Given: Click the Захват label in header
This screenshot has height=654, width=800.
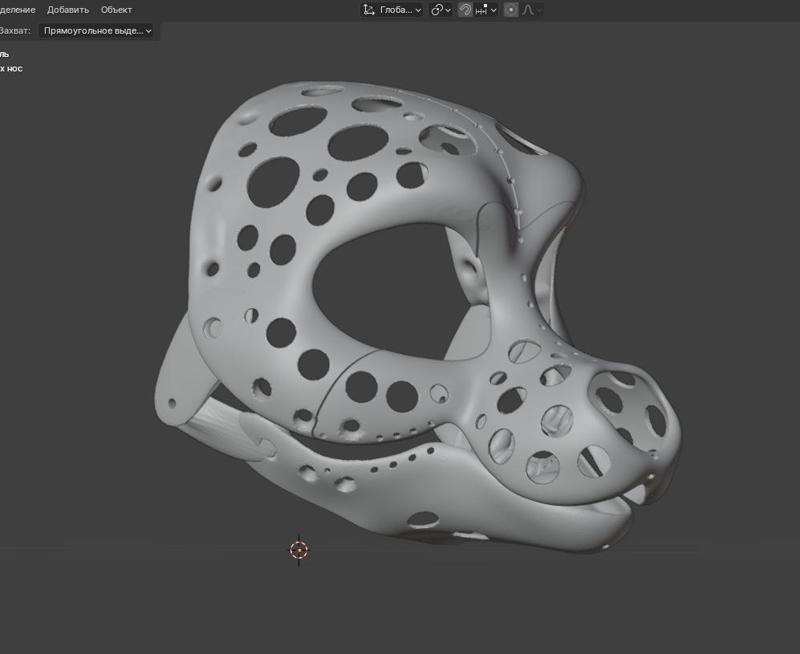Looking at the screenshot, I should (16, 31).
